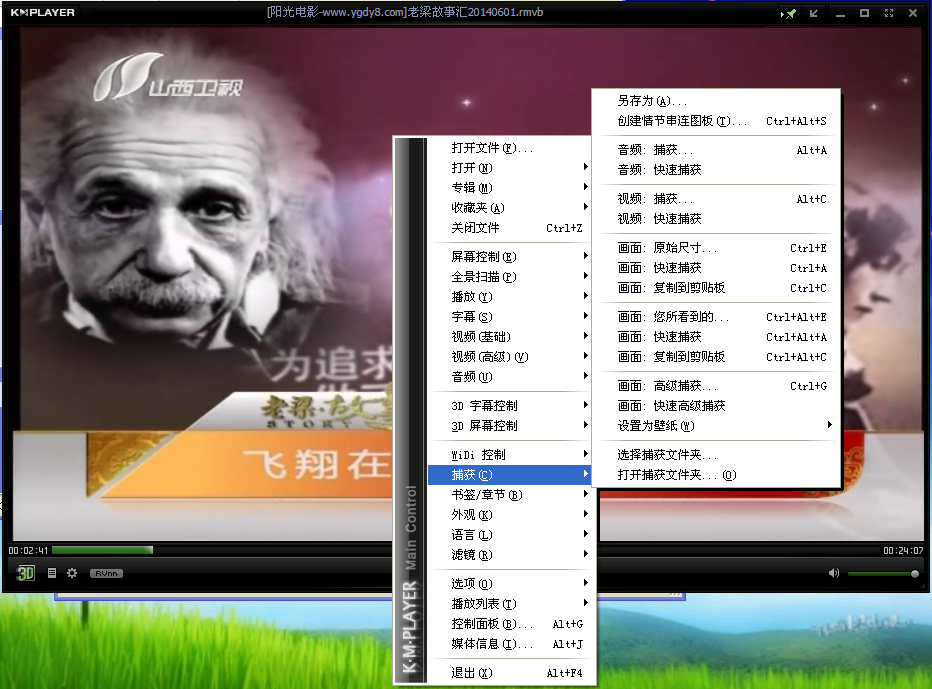Screen dimensions: 932x689
Task: Adjust the volume slider
Action: [882, 574]
